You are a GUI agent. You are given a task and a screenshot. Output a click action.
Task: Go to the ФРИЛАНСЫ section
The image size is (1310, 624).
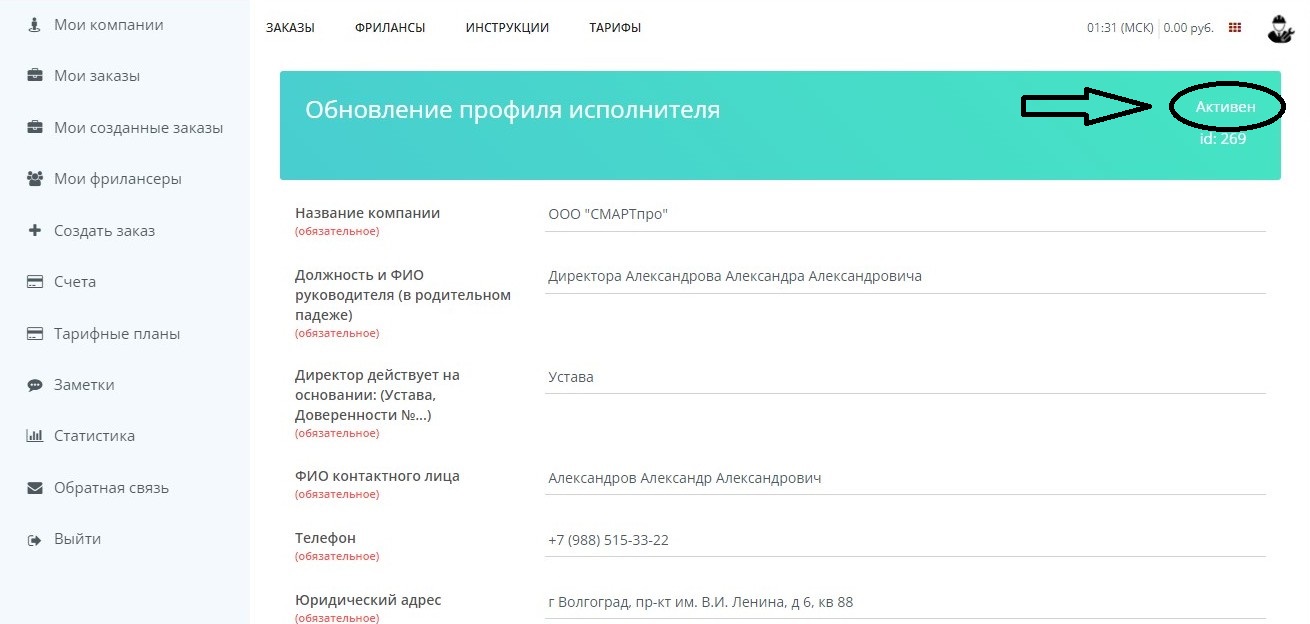(x=389, y=28)
